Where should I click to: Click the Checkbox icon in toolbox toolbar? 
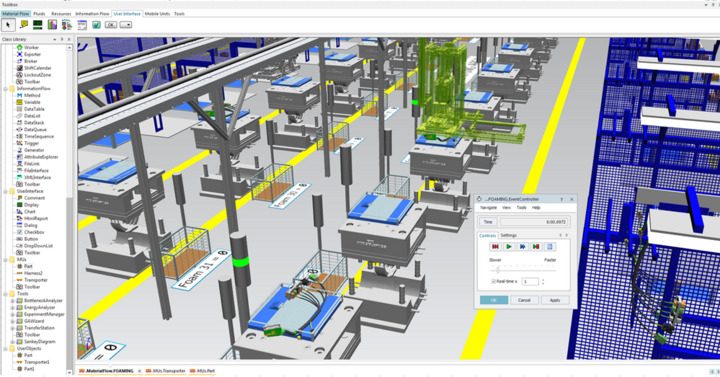(96, 25)
